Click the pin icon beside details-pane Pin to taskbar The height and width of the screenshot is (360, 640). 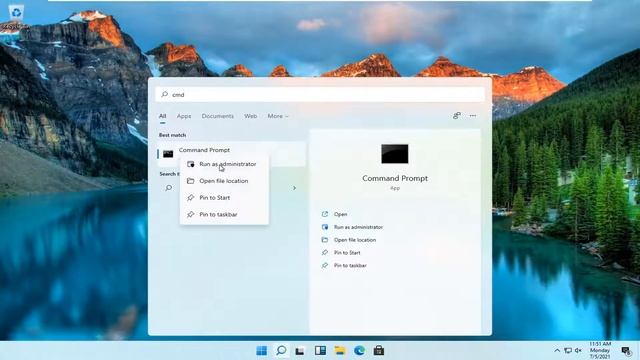325,265
